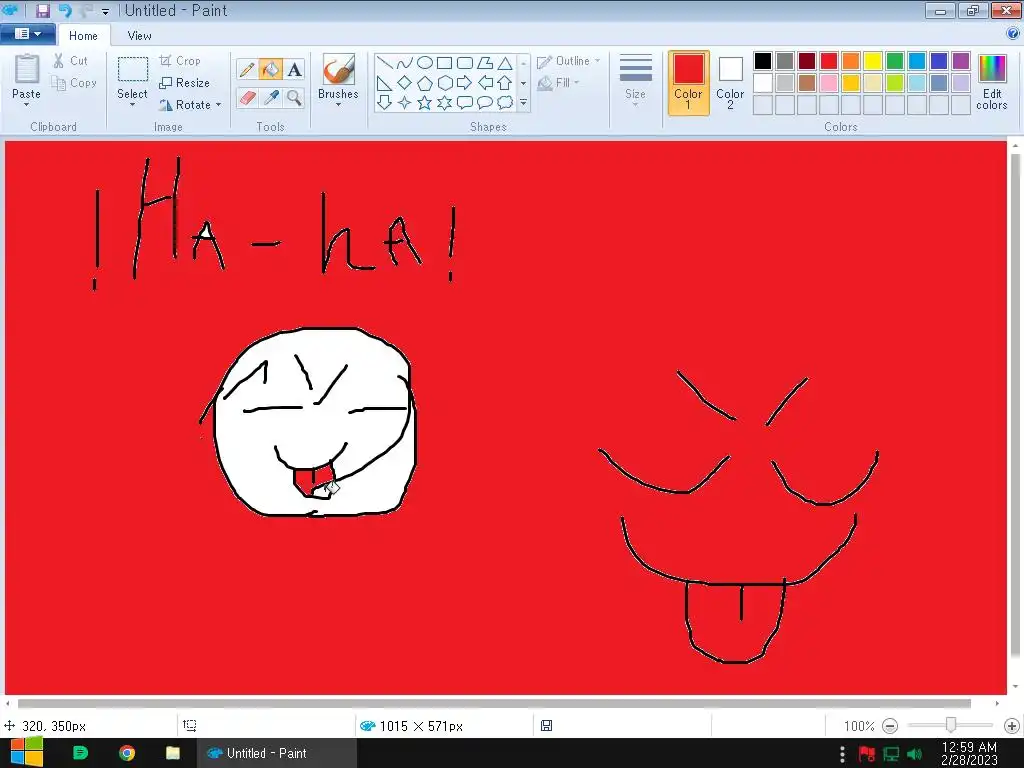Click the Cut button
Viewport: 1024px width, 768px height.
(x=71, y=61)
